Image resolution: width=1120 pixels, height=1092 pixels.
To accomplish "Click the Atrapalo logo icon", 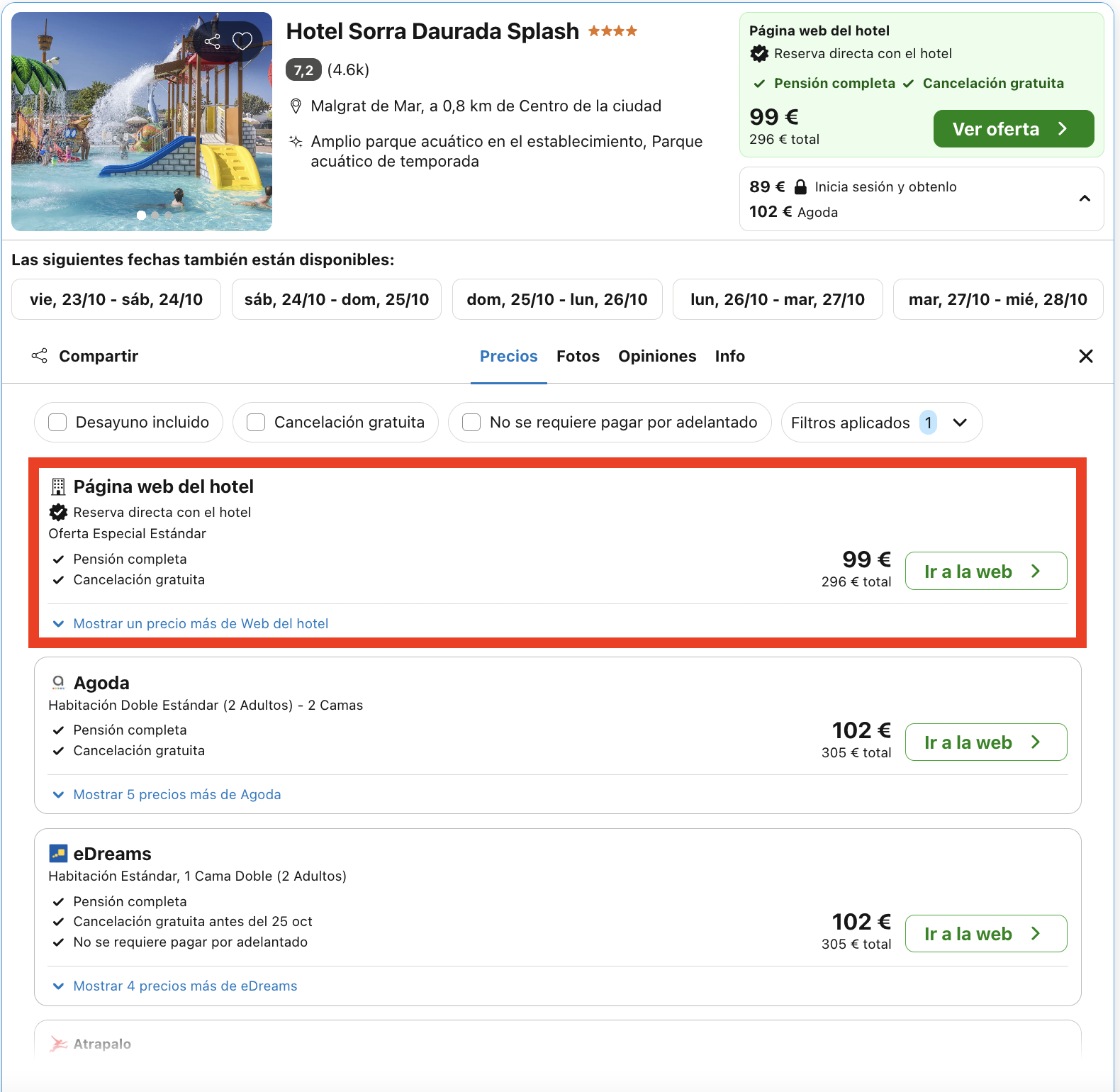I will 58,1044.
